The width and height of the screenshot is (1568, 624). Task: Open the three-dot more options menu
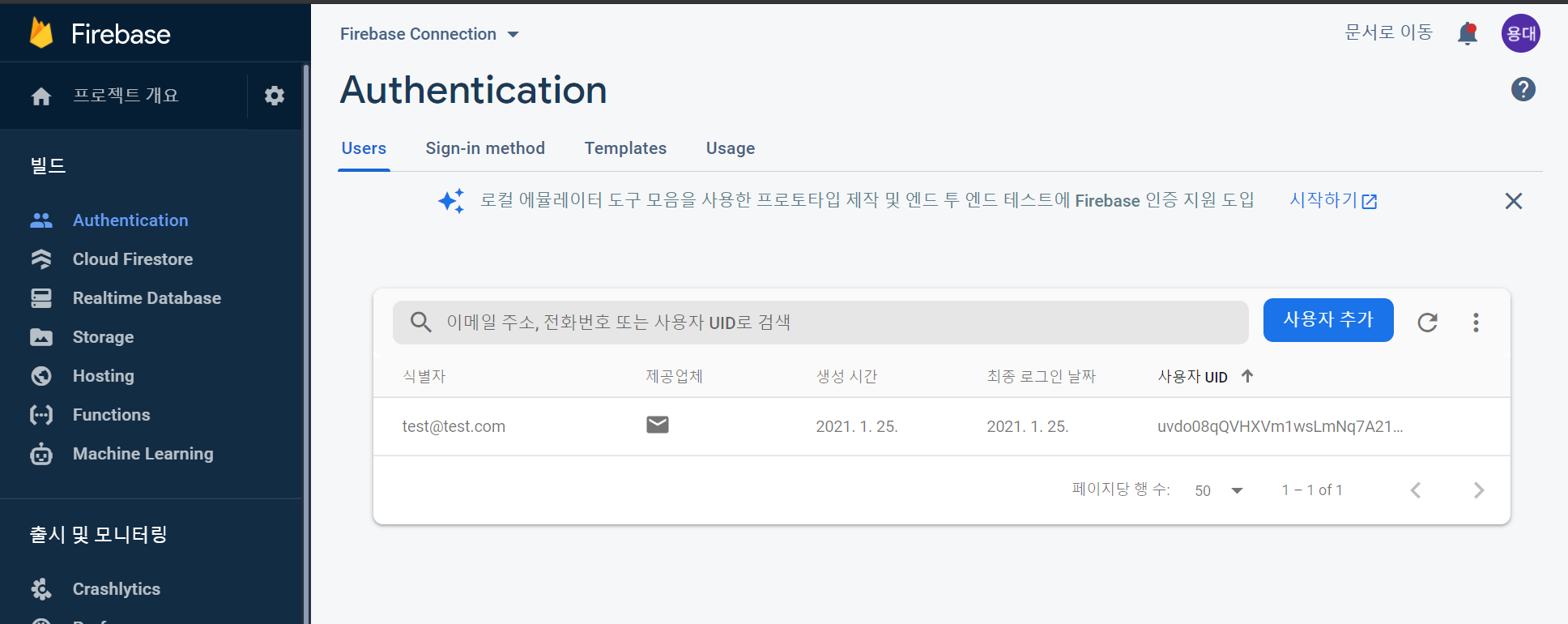coord(1476,323)
